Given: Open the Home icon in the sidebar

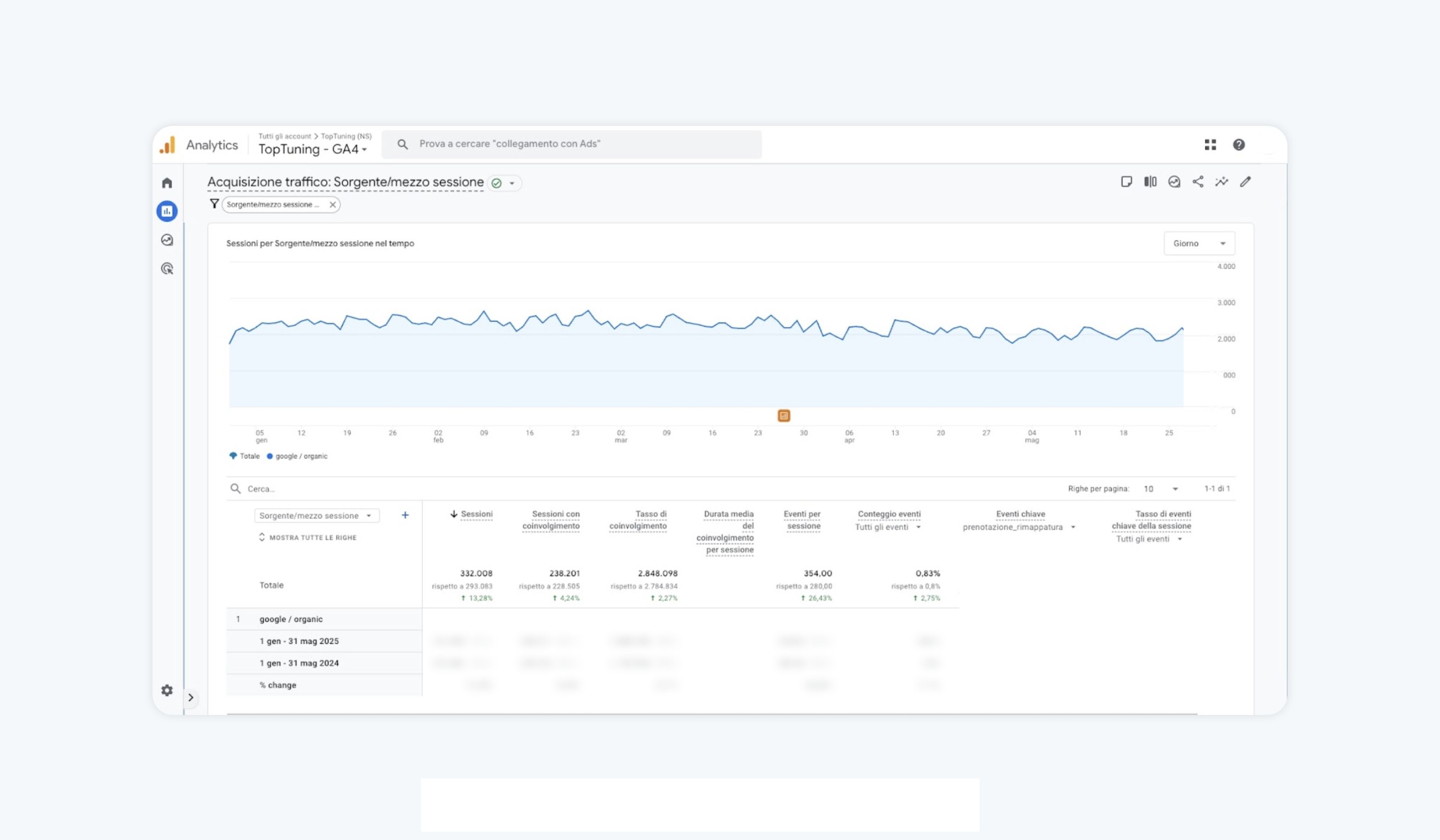Looking at the screenshot, I should click(x=167, y=183).
